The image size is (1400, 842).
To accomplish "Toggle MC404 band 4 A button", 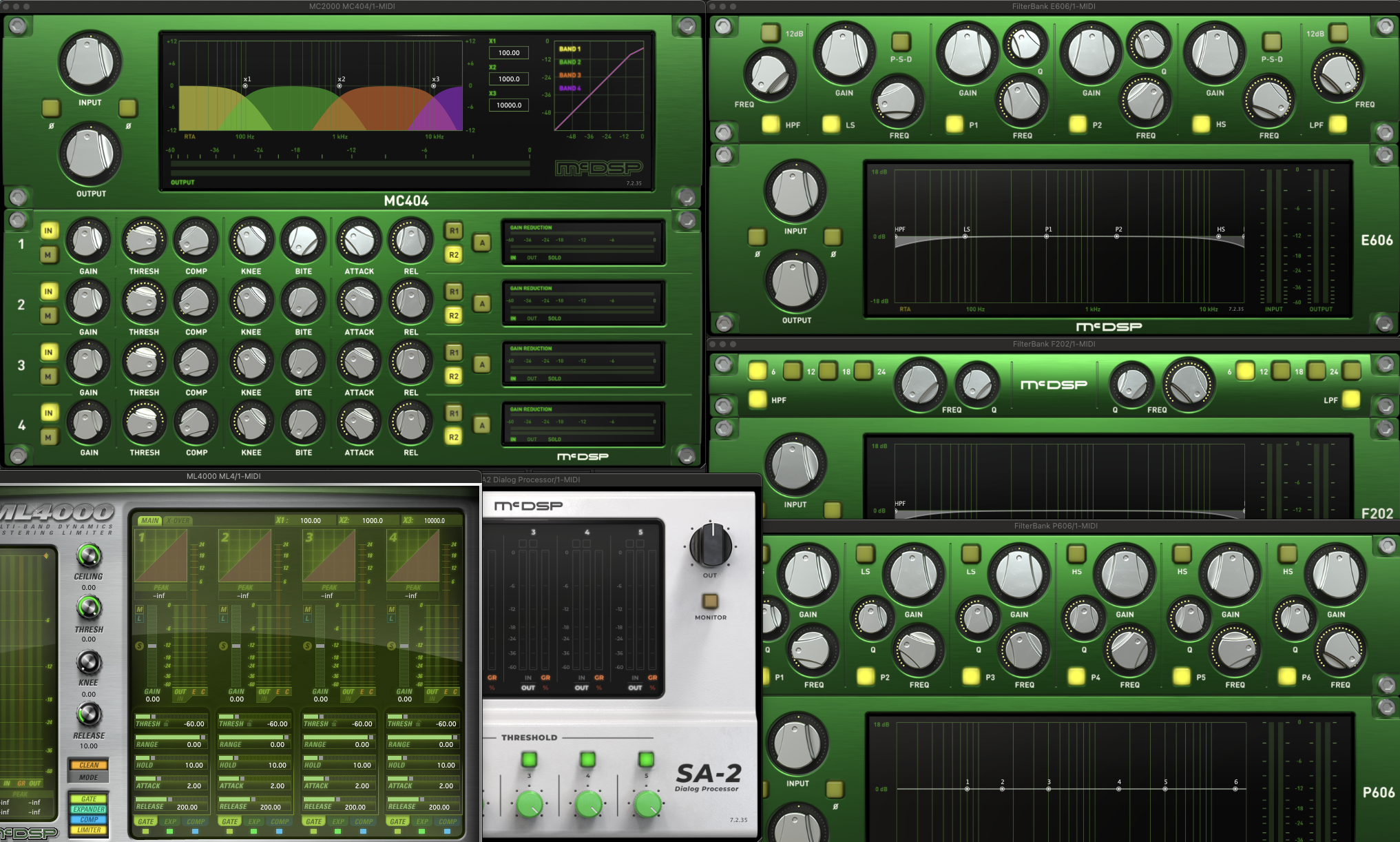I will pyautogui.click(x=482, y=425).
